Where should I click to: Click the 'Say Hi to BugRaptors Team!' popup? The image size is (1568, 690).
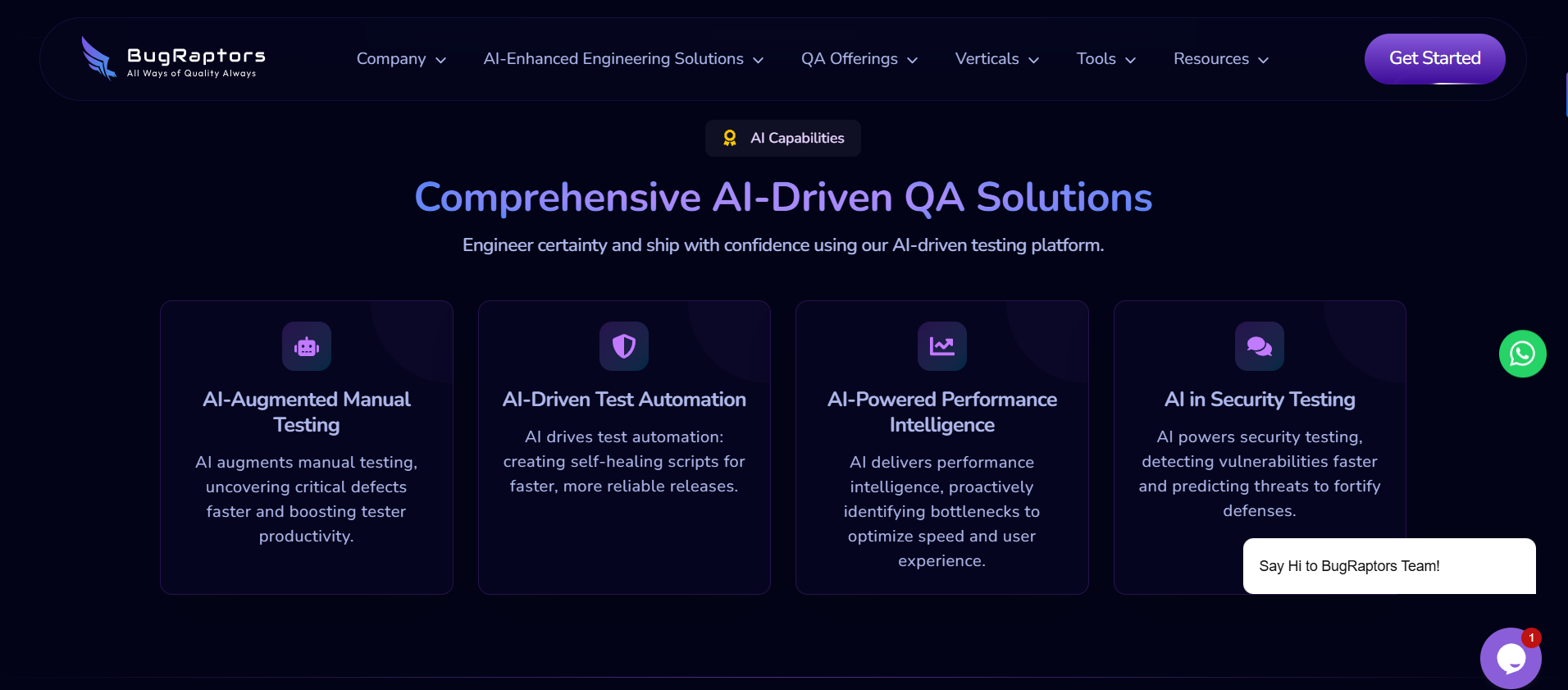click(1389, 566)
